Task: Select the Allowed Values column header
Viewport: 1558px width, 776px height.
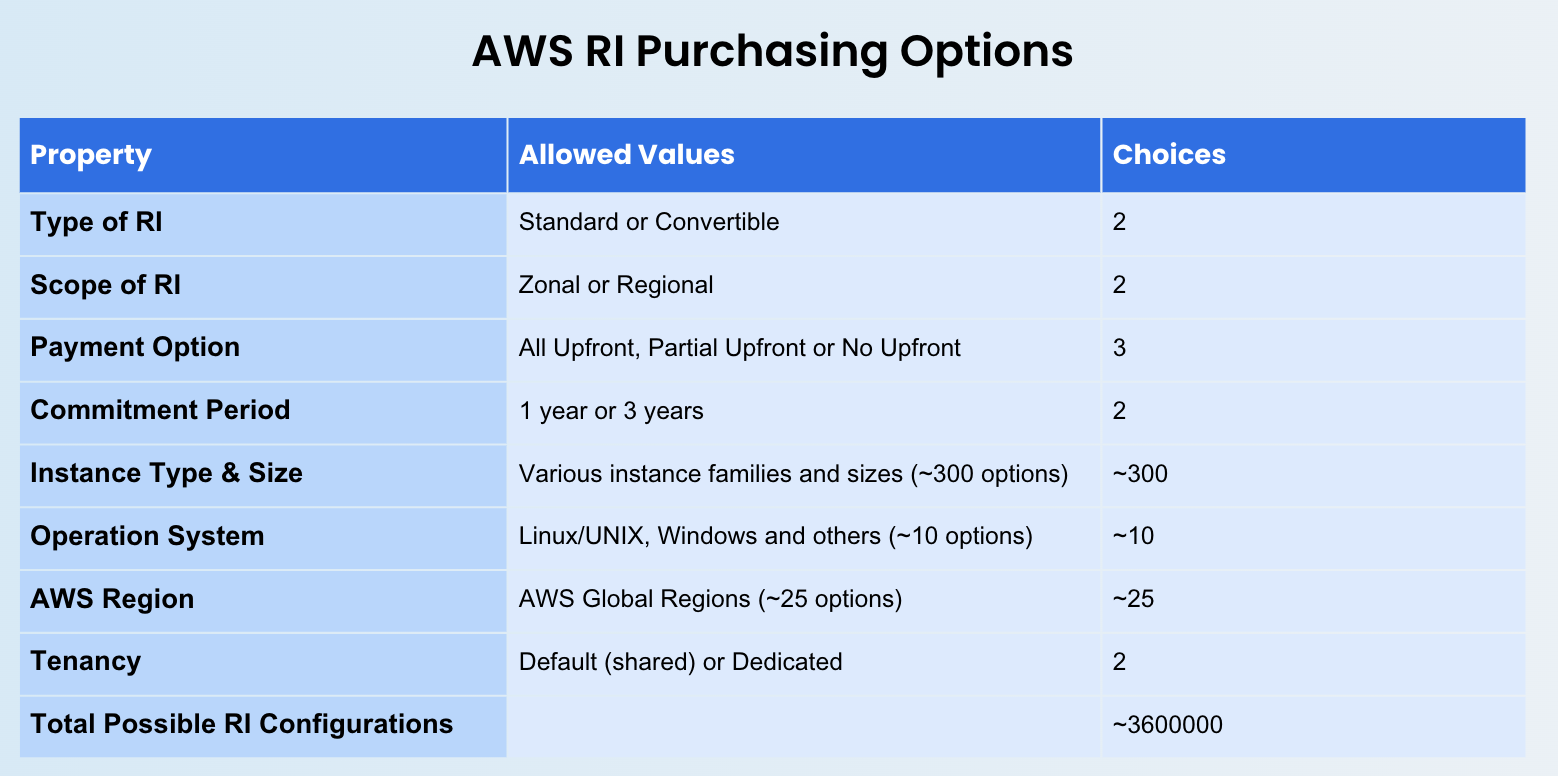Action: tap(804, 155)
